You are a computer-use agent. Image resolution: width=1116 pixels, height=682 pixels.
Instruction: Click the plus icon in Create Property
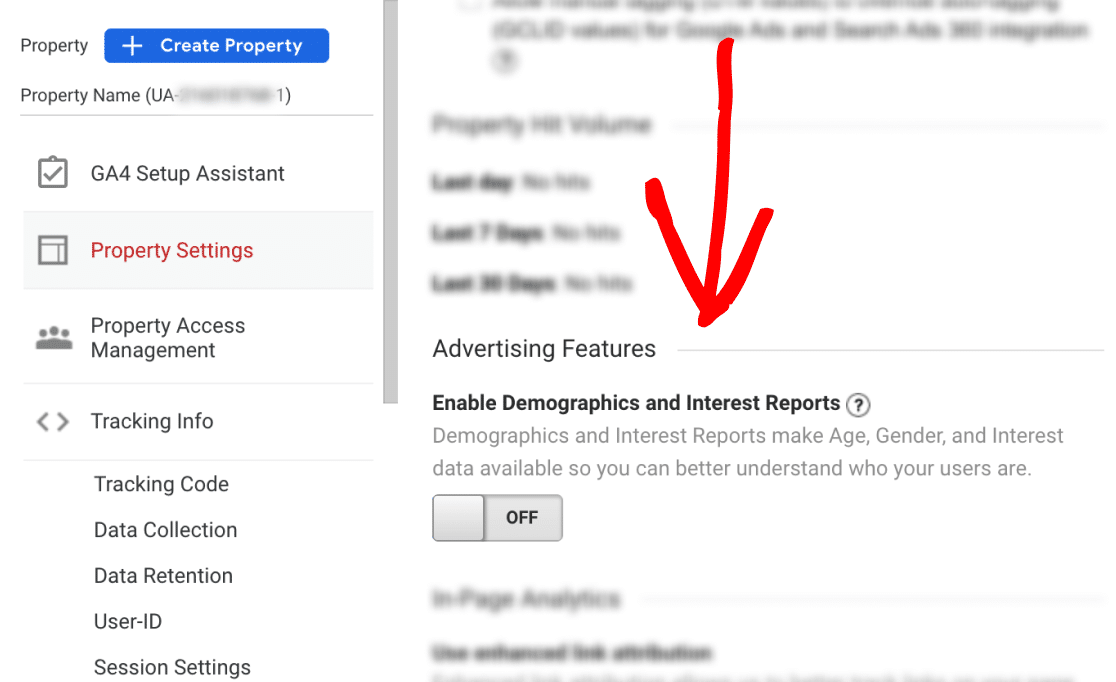[132, 46]
